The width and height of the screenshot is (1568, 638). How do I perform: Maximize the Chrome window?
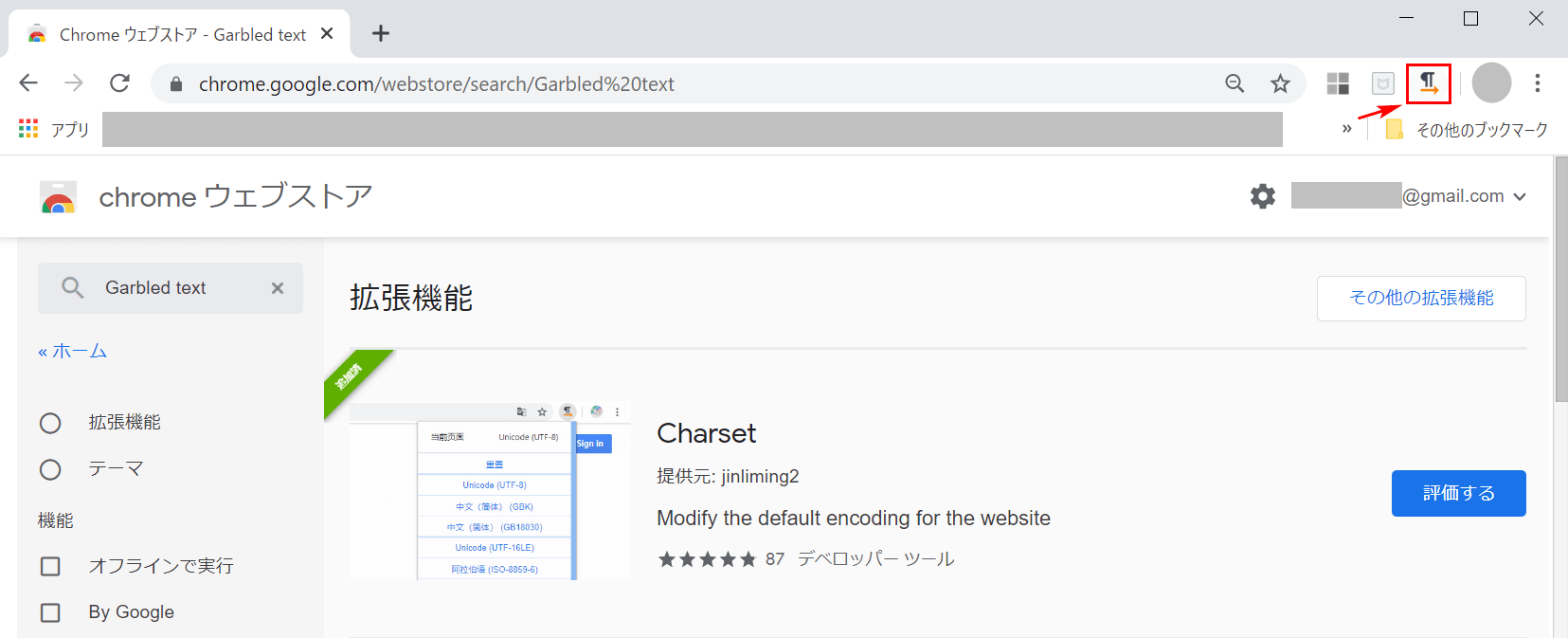coord(1470,18)
